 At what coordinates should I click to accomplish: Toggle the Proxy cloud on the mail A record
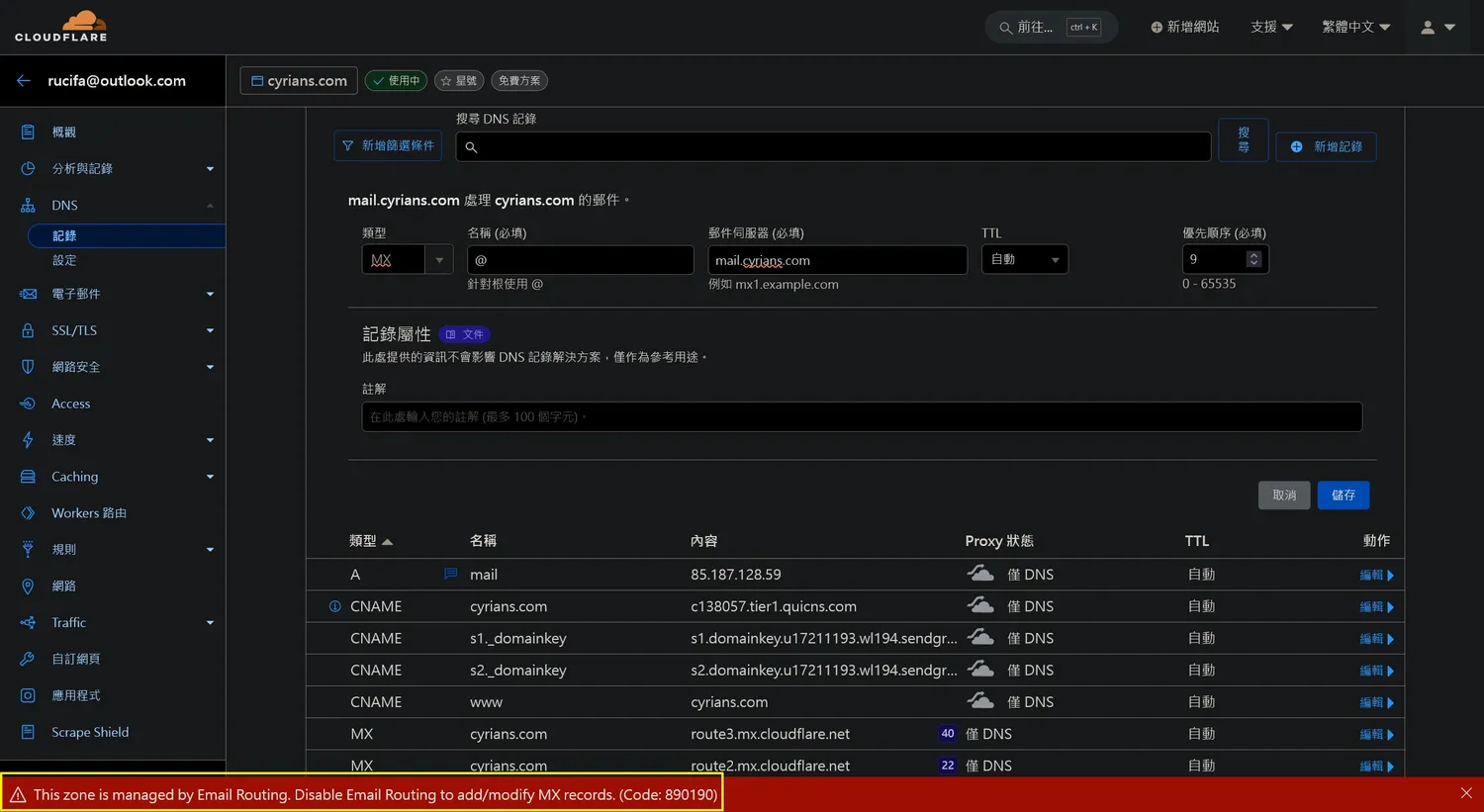(980, 572)
